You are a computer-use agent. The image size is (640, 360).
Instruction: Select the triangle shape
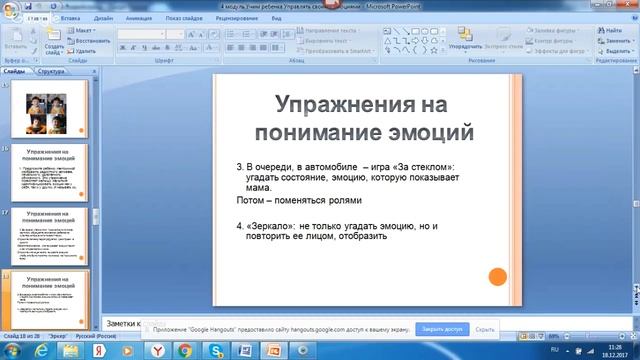387,41
